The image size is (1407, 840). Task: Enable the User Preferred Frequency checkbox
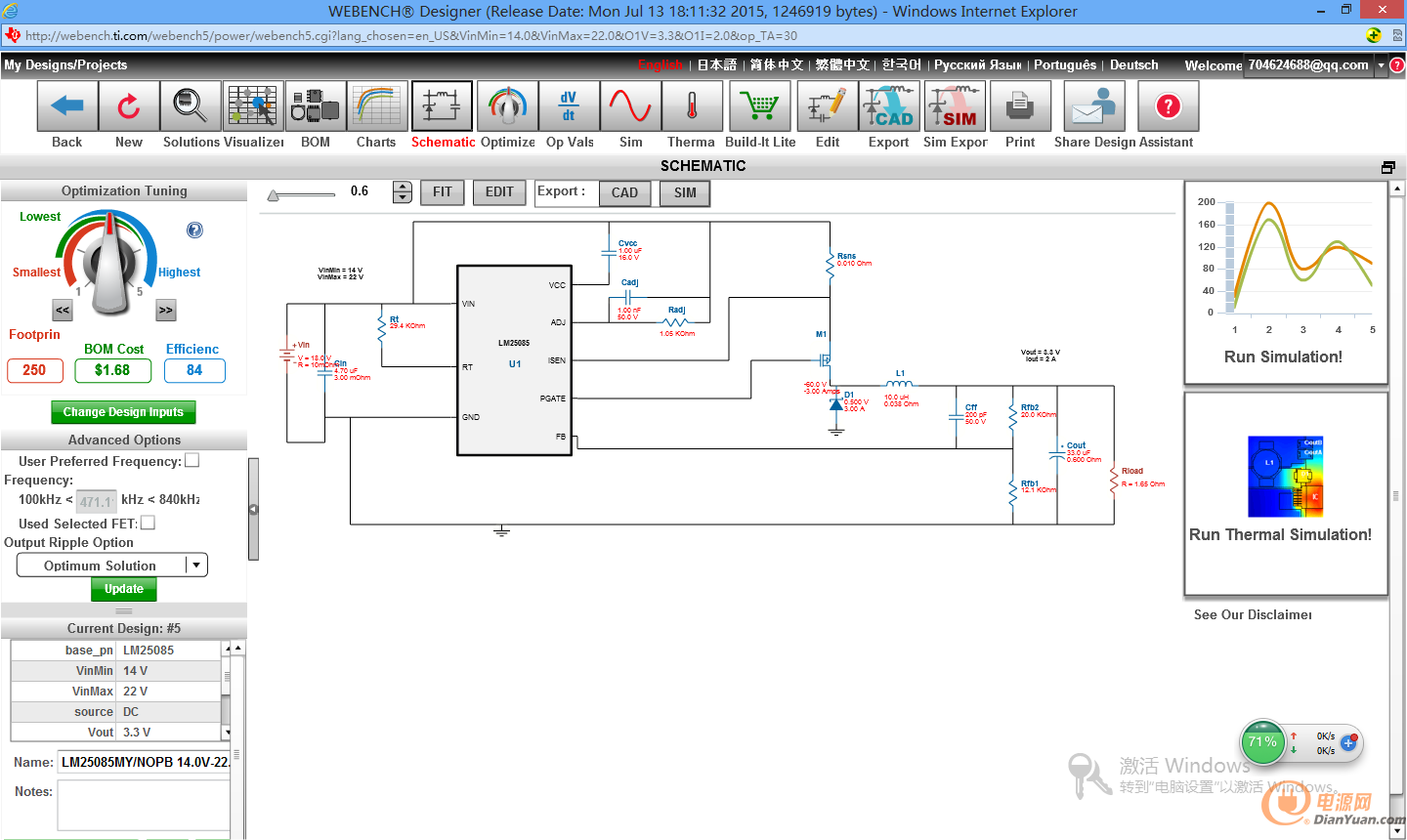[x=192, y=460]
